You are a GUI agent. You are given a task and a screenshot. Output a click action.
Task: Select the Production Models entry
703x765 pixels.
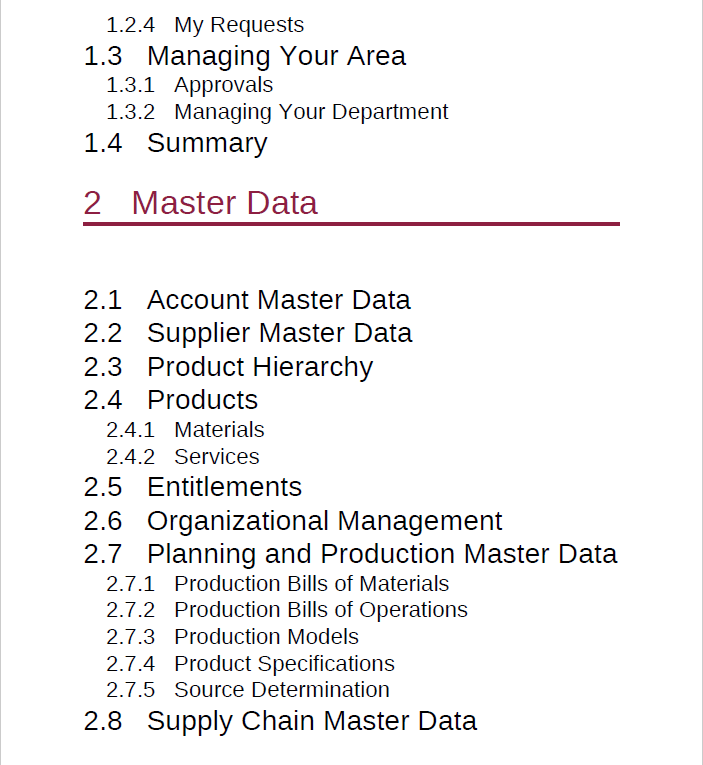[x=266, y=637]
